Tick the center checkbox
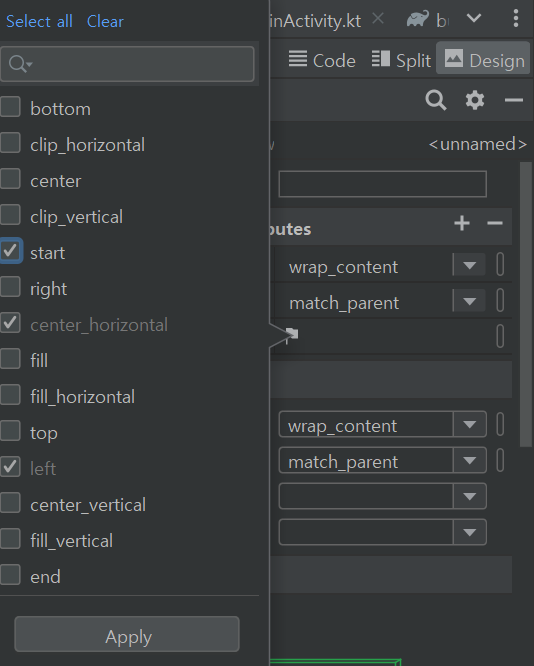534x666 pixels. [11, 179]
